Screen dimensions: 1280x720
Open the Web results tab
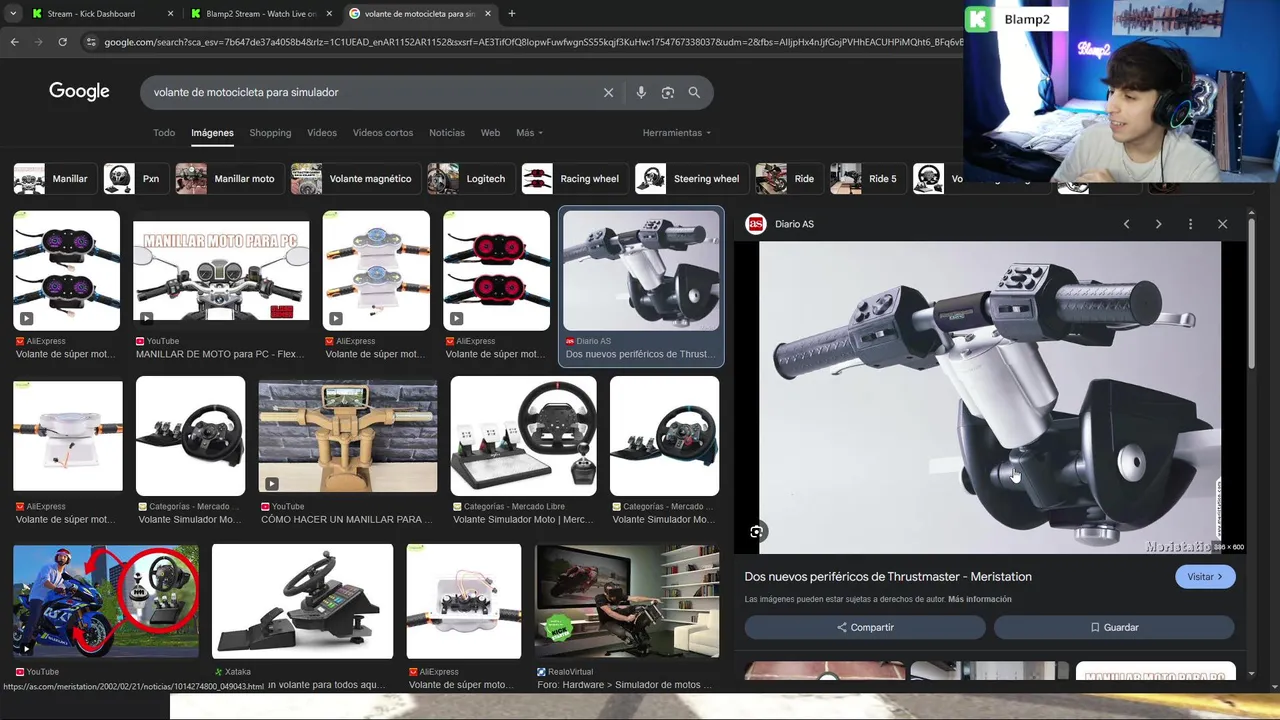(490, 133)
